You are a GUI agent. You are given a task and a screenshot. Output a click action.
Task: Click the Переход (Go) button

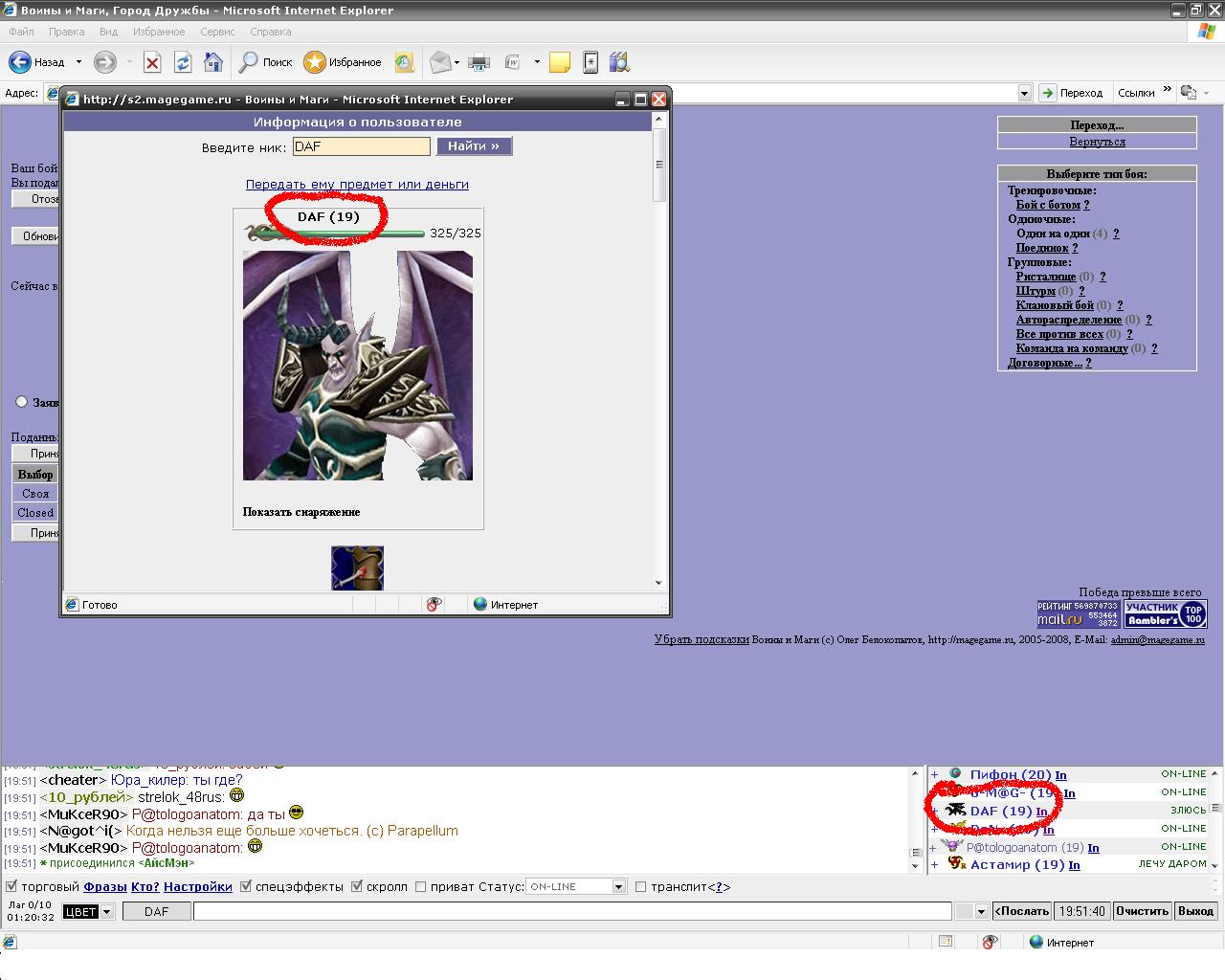click(x=1072, y=93)
